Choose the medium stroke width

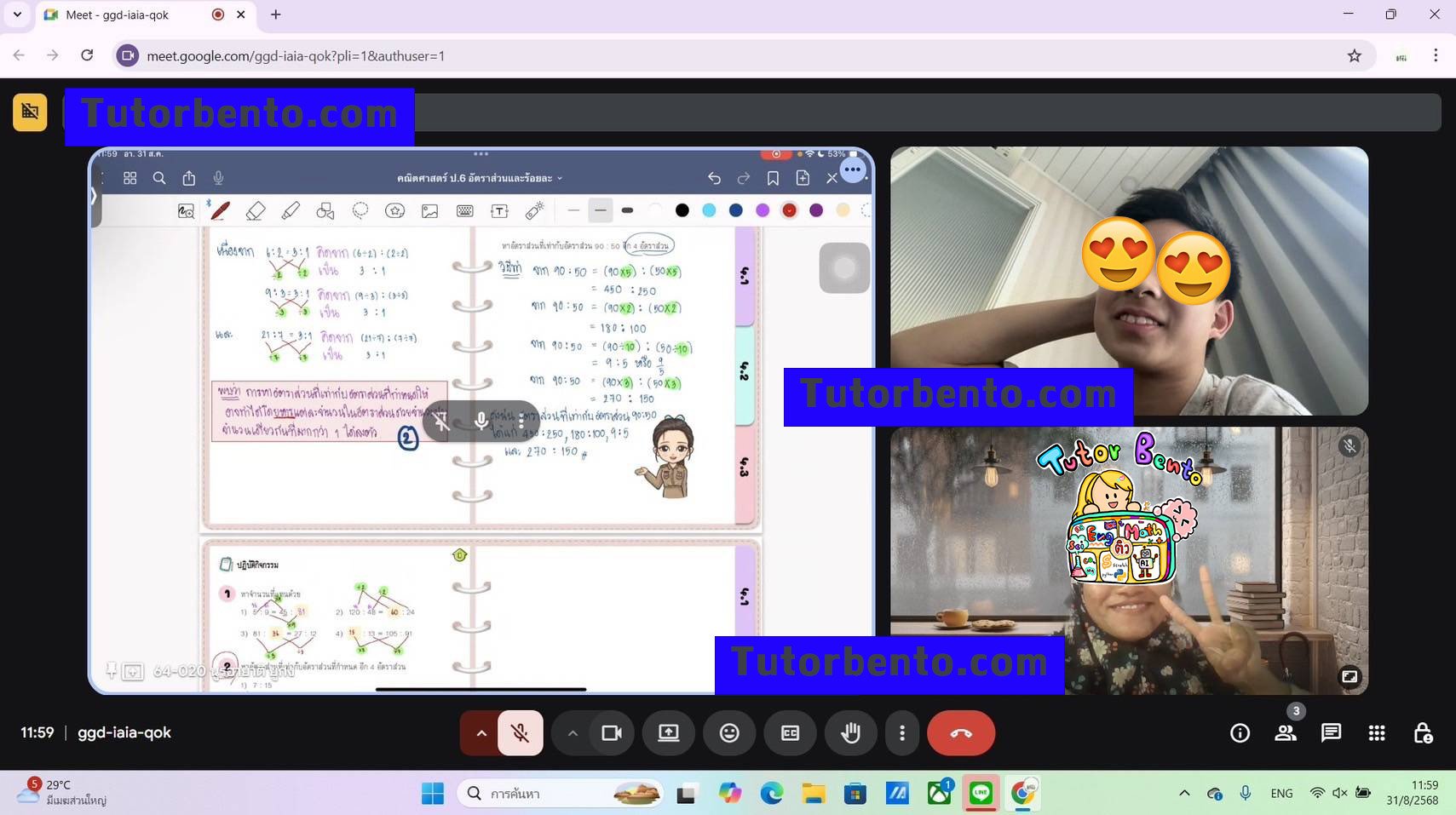tap(601, 210)
